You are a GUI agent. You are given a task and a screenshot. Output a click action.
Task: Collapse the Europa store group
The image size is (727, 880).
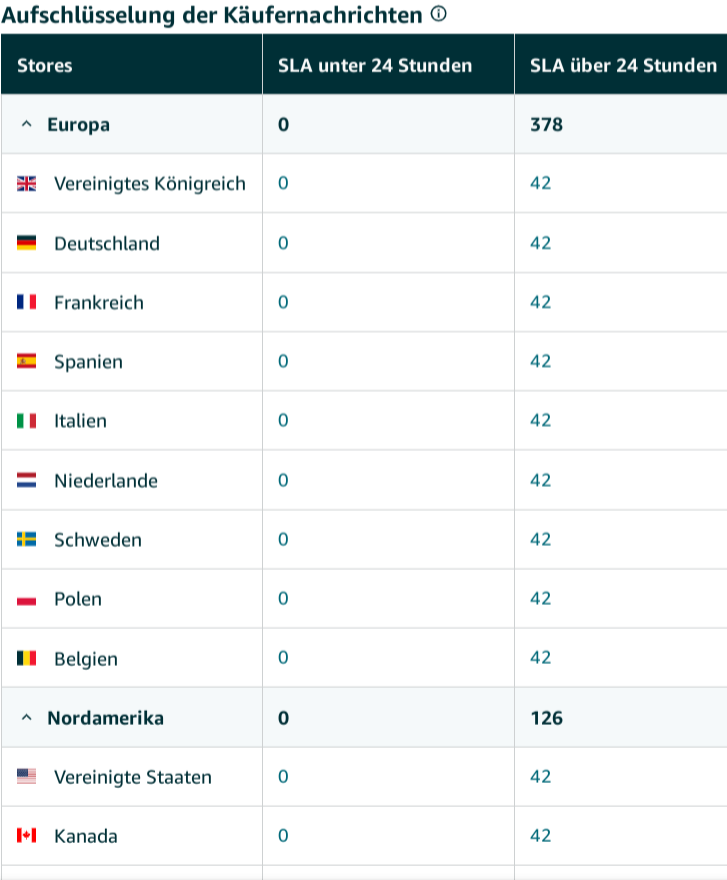click(x=26, y=124)
